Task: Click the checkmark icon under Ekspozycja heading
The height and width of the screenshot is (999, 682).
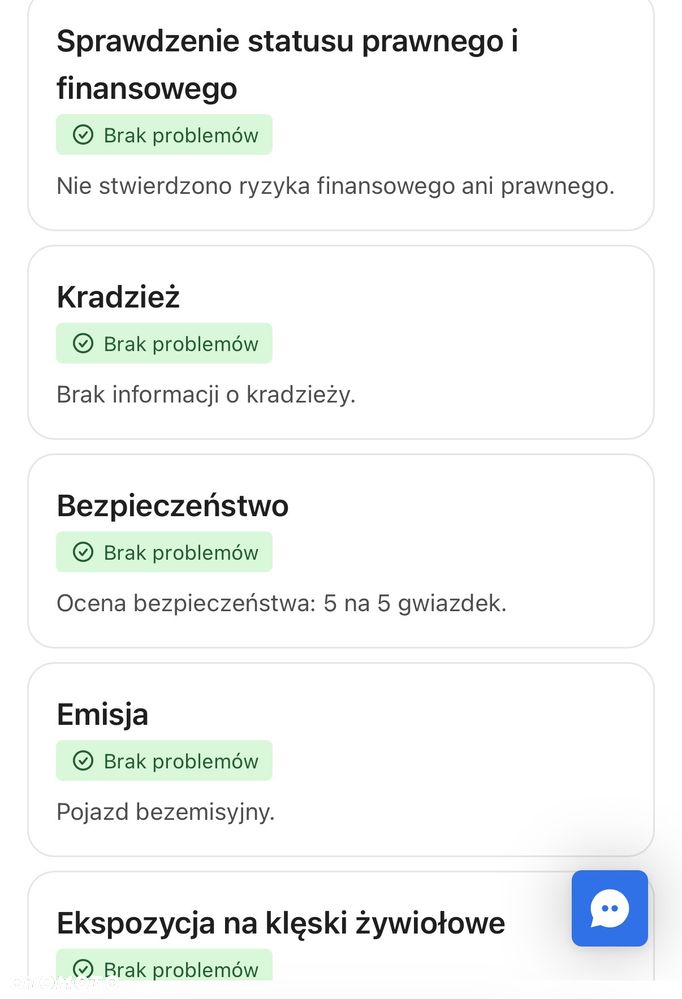Action: click(x=84, y=968)
